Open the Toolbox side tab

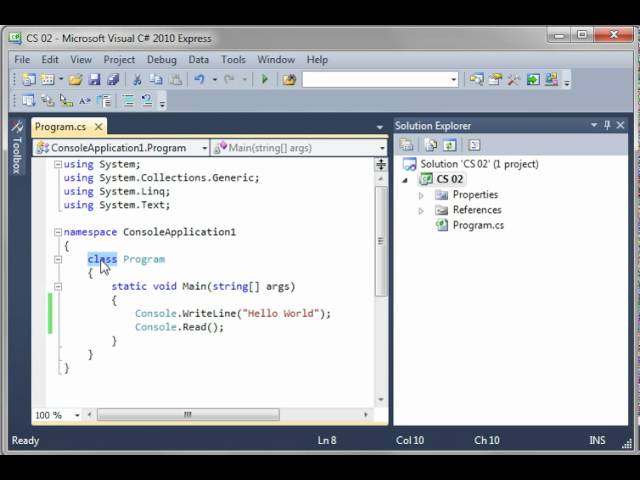(16, 148)
